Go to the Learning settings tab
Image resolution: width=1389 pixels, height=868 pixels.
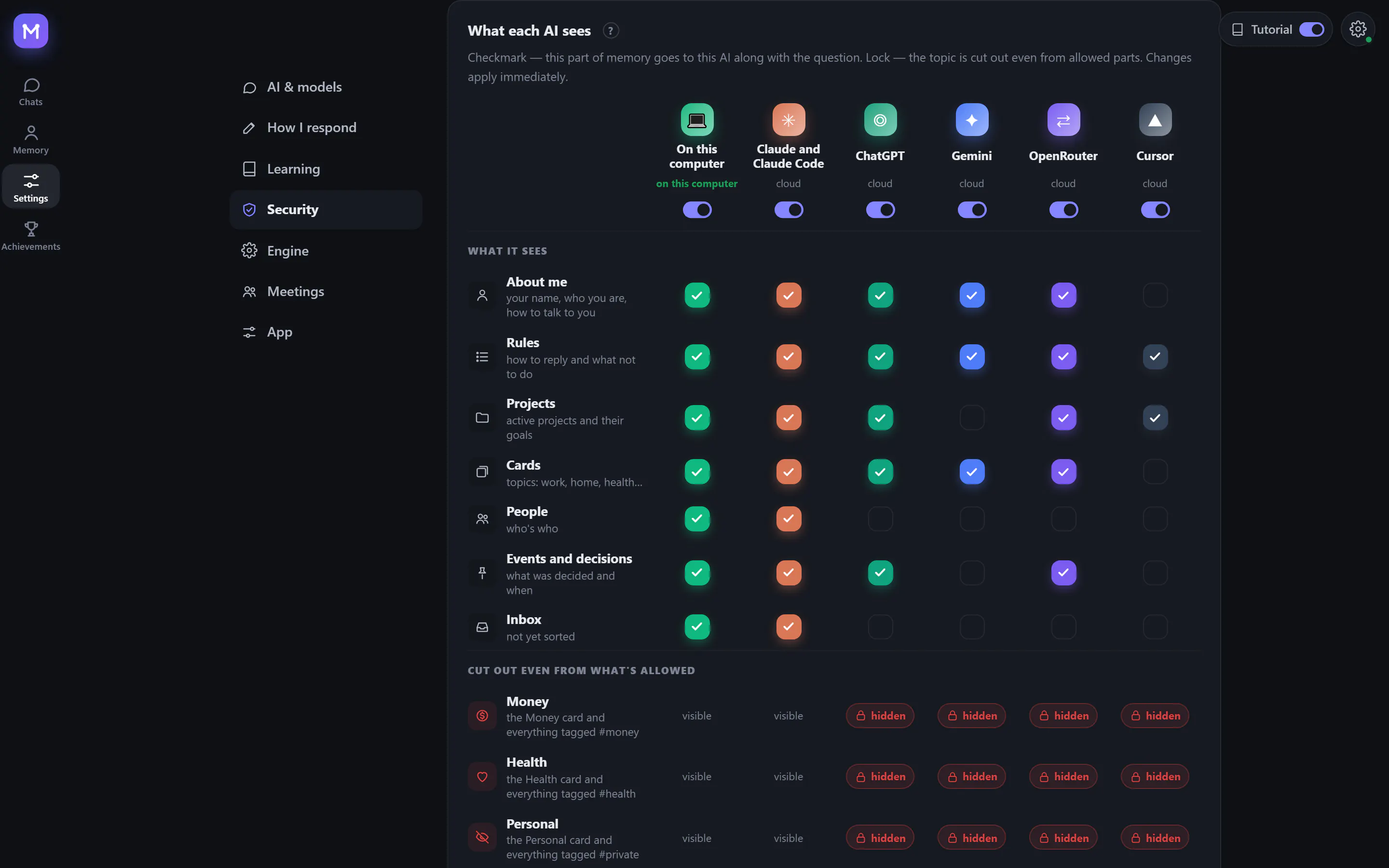click(x=326, y=169)
